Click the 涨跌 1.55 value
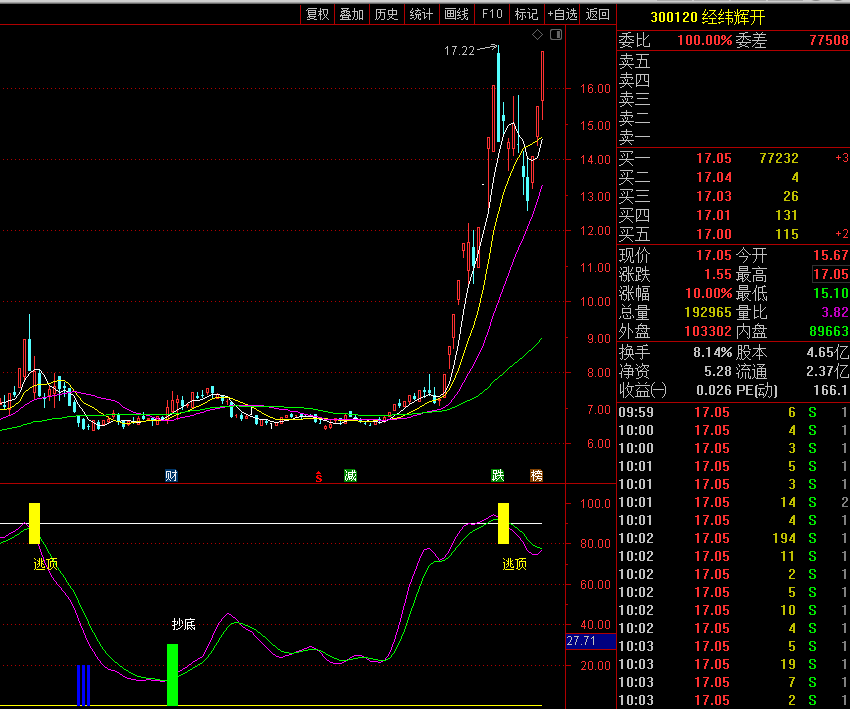 point(718,274)
